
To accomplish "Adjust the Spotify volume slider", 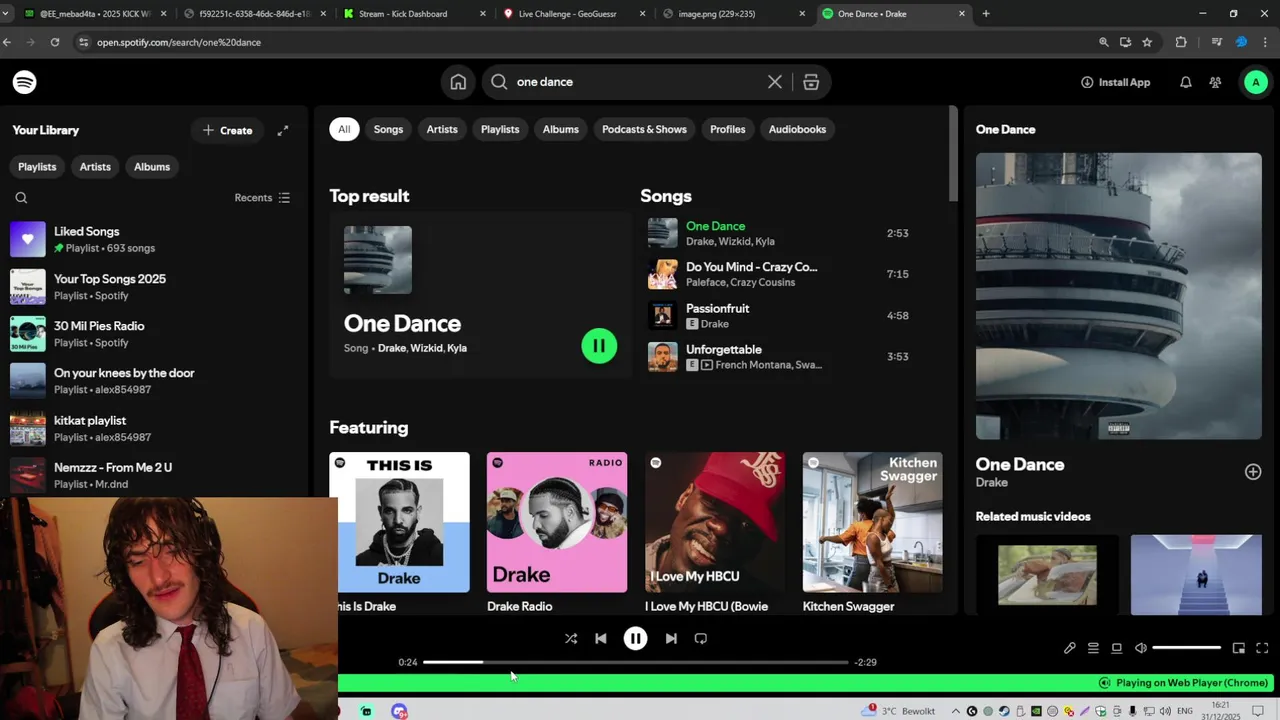I will [1187, 648].
